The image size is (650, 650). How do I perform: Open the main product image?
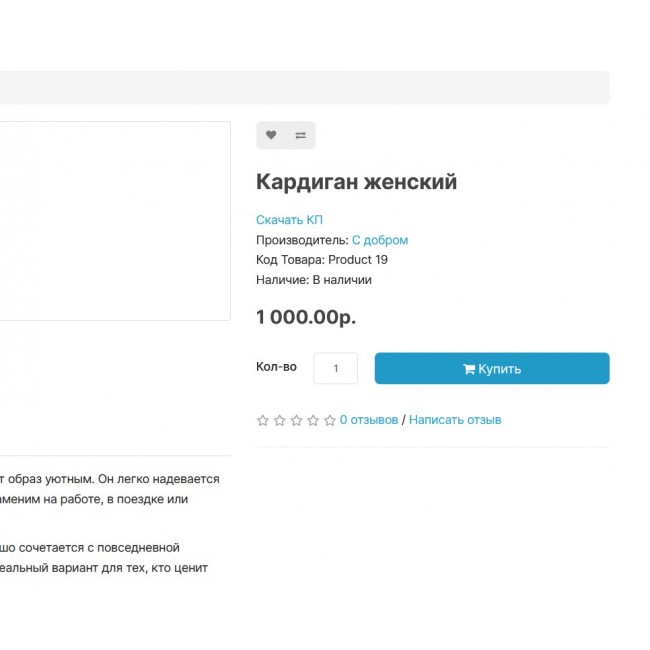tap(115, 220)
